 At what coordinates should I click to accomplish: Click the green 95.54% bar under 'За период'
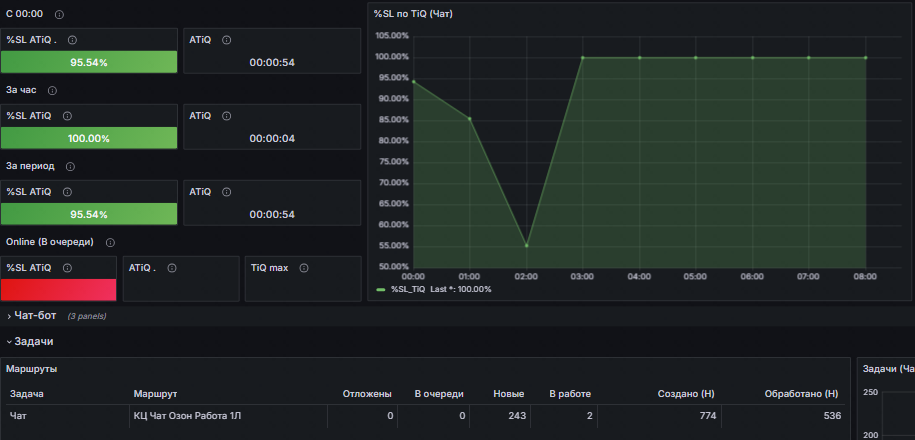[x=89, y=214]
